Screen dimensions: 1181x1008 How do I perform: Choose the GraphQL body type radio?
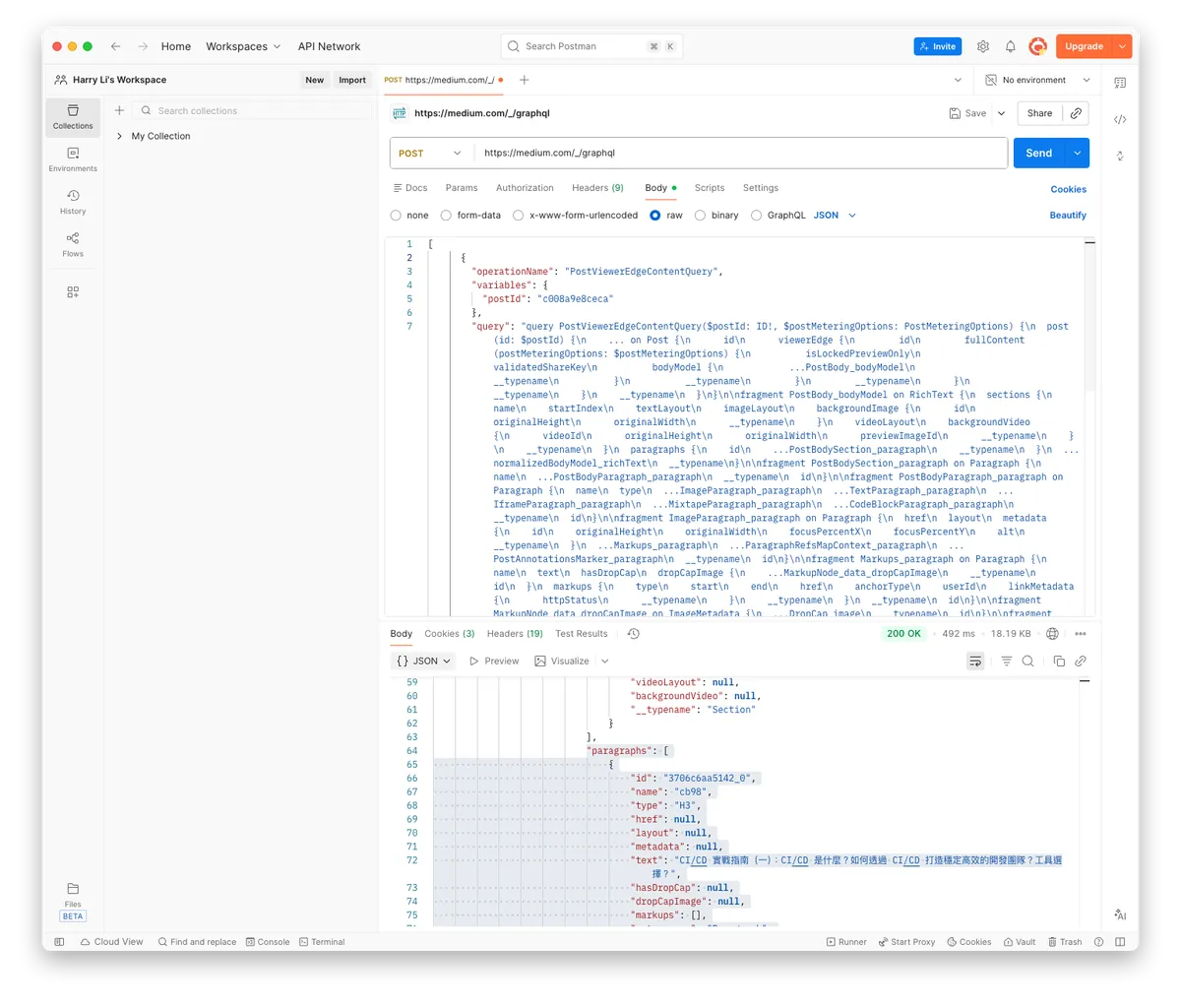click(x=757, y=216)
